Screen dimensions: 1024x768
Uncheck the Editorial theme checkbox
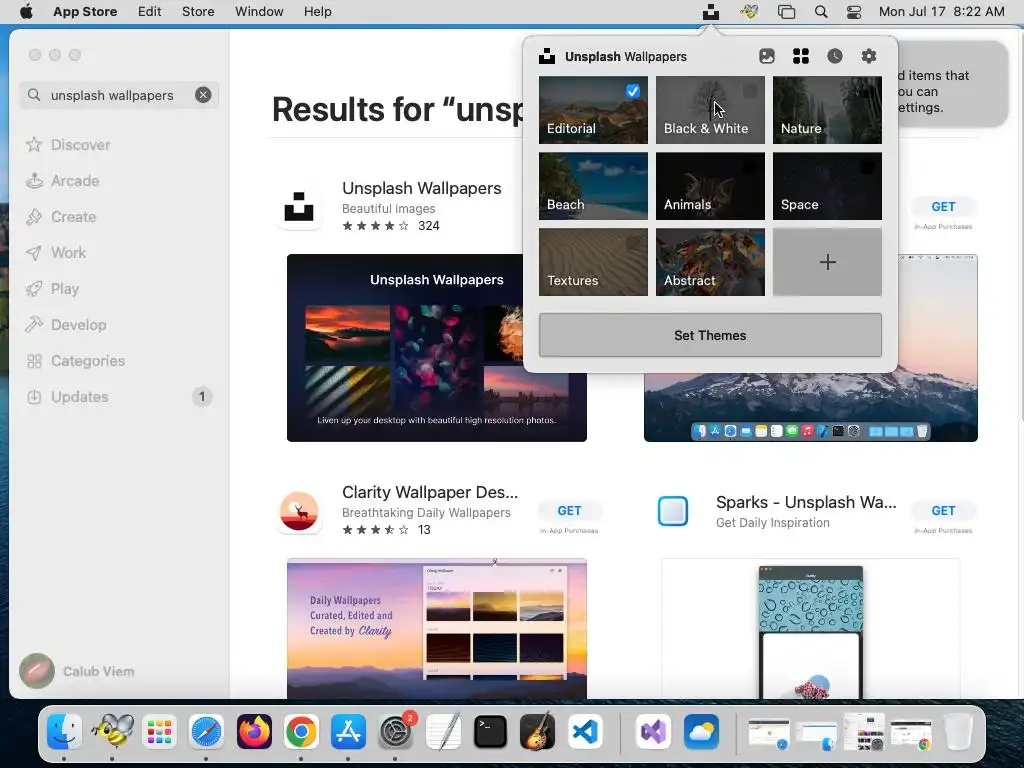pyautogui.click(x=633, y=91)
